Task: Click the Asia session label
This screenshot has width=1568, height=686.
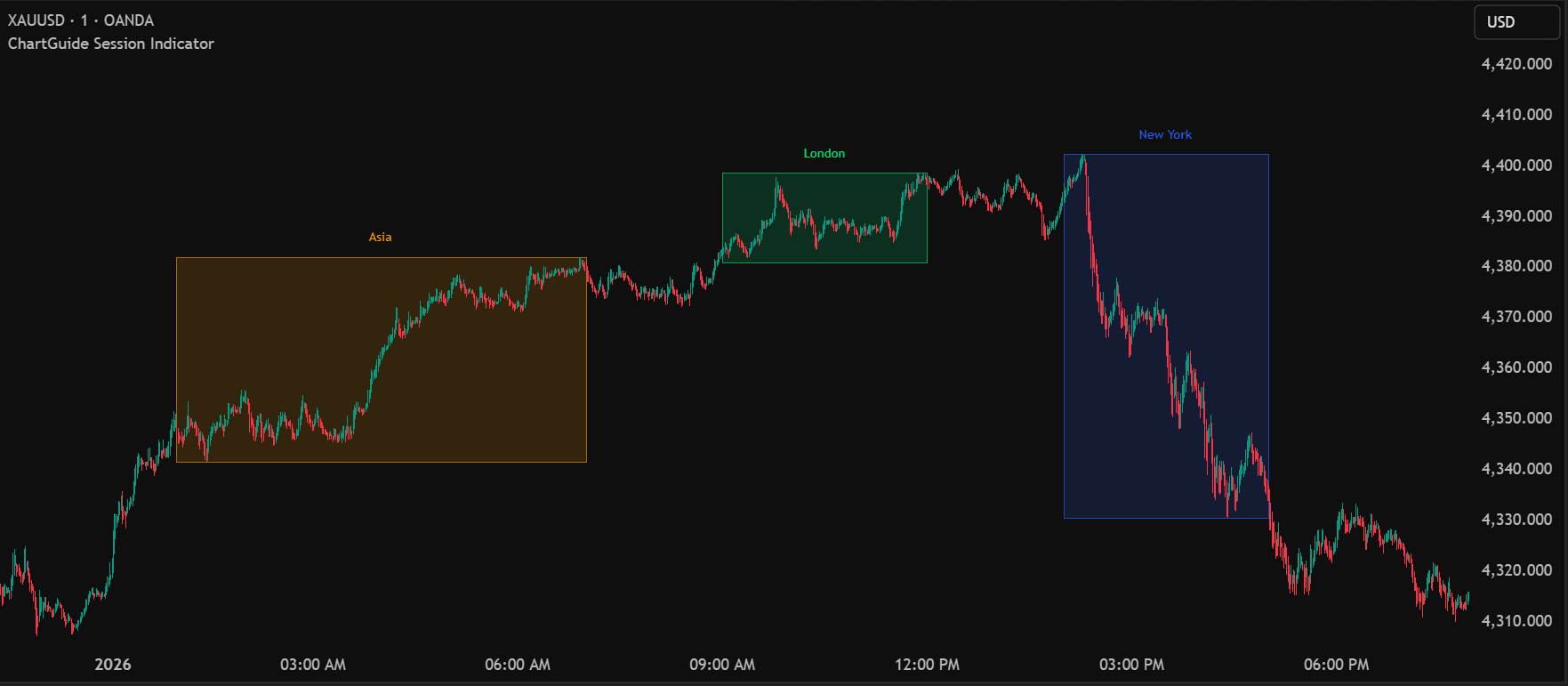Action: point(380,237)
